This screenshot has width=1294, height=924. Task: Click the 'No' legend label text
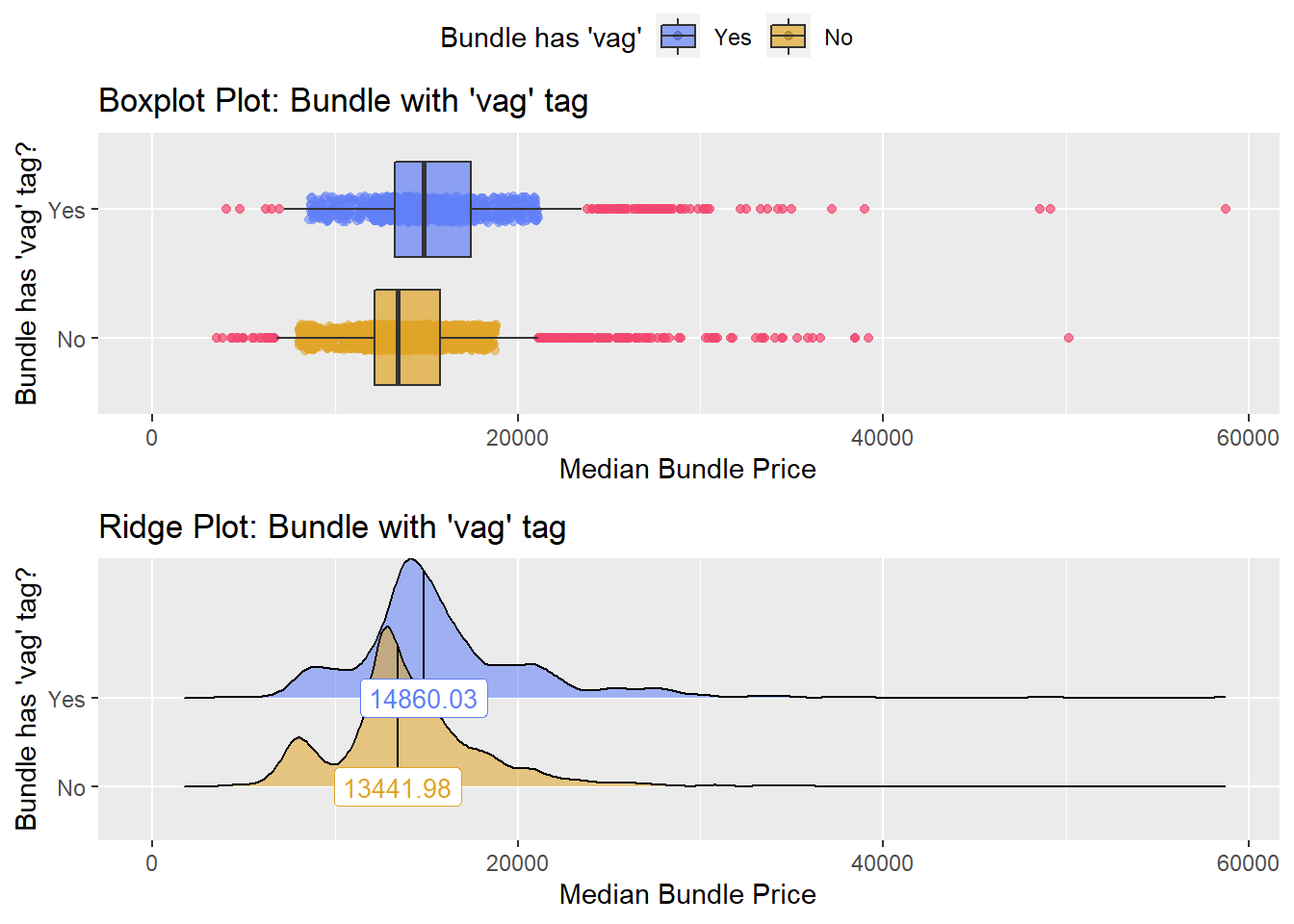(x=838, y=38)
